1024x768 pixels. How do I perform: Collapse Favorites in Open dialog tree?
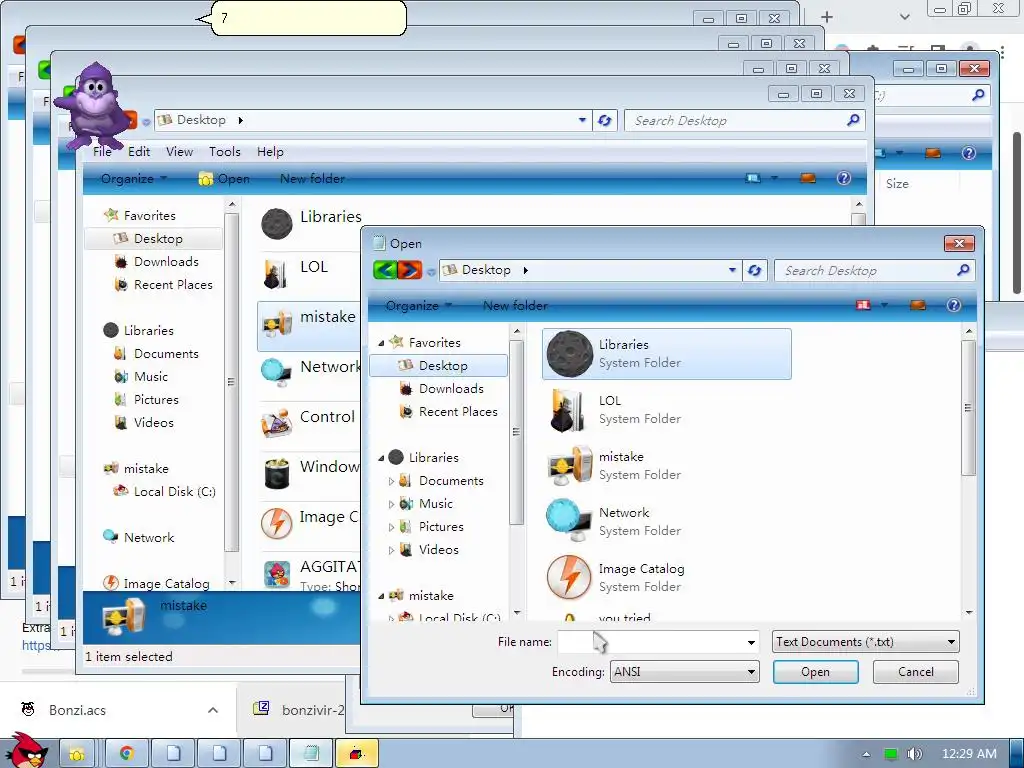[381, 343]
